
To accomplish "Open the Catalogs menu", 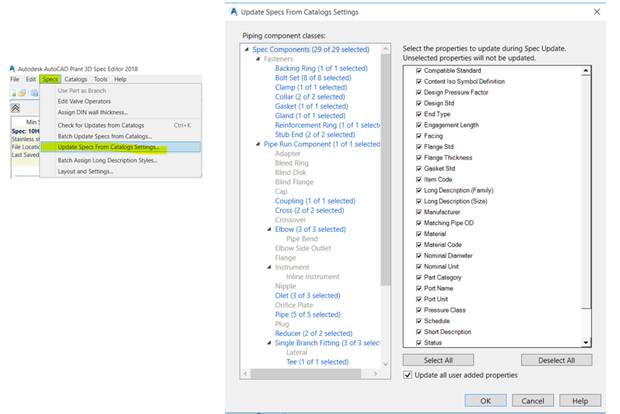I will click(x=76, y=78).
